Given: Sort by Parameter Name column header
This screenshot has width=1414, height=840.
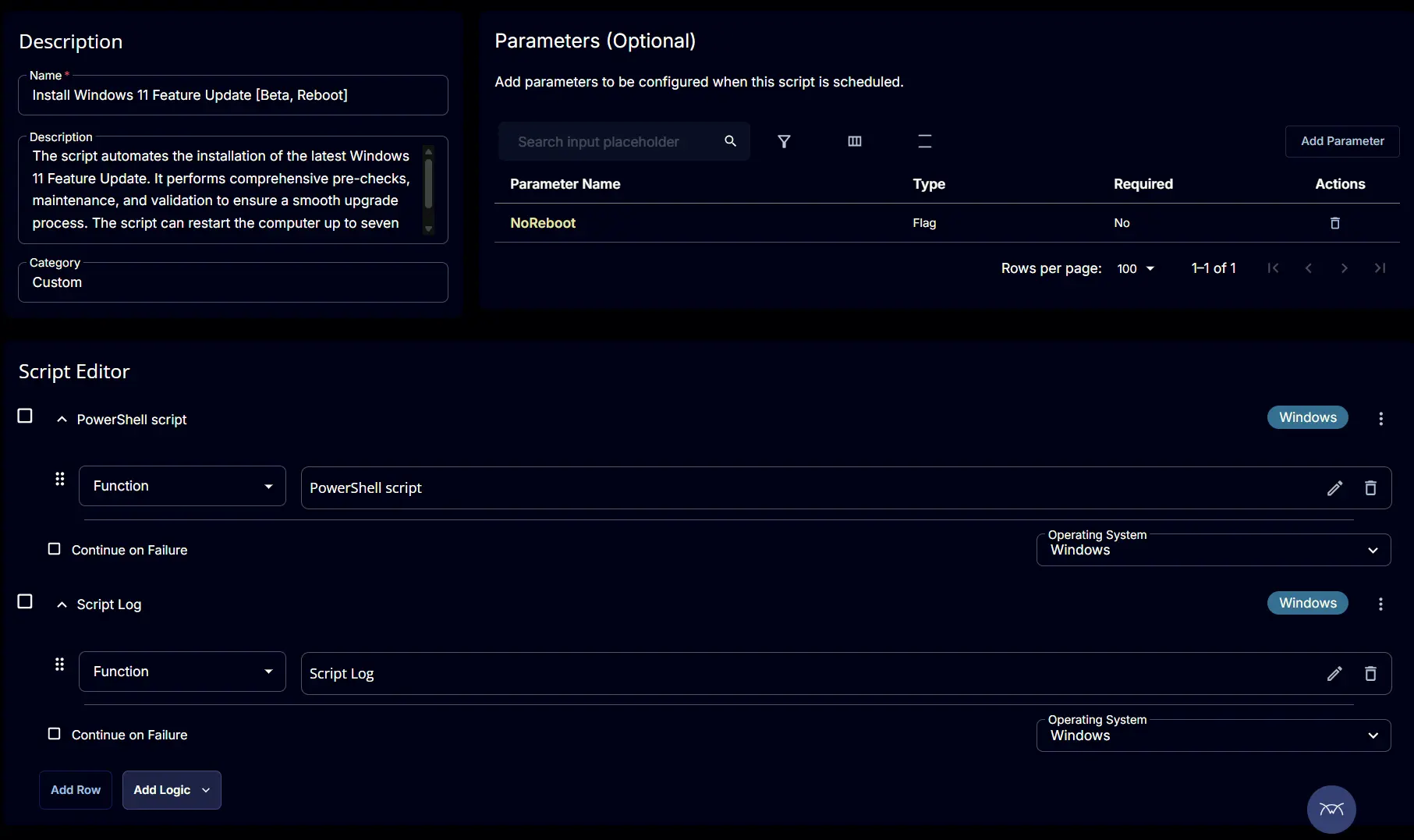Looking at the screenshot, I should (x=565, y=184).
